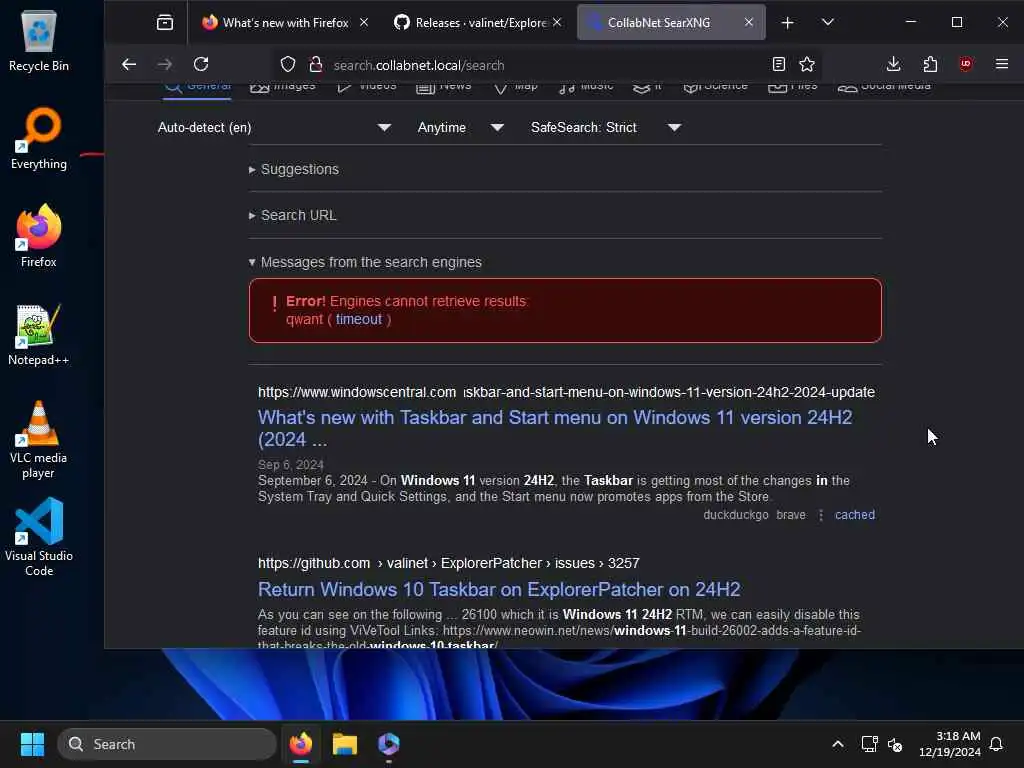List all tabs with the chevron button

pos(827,23)
